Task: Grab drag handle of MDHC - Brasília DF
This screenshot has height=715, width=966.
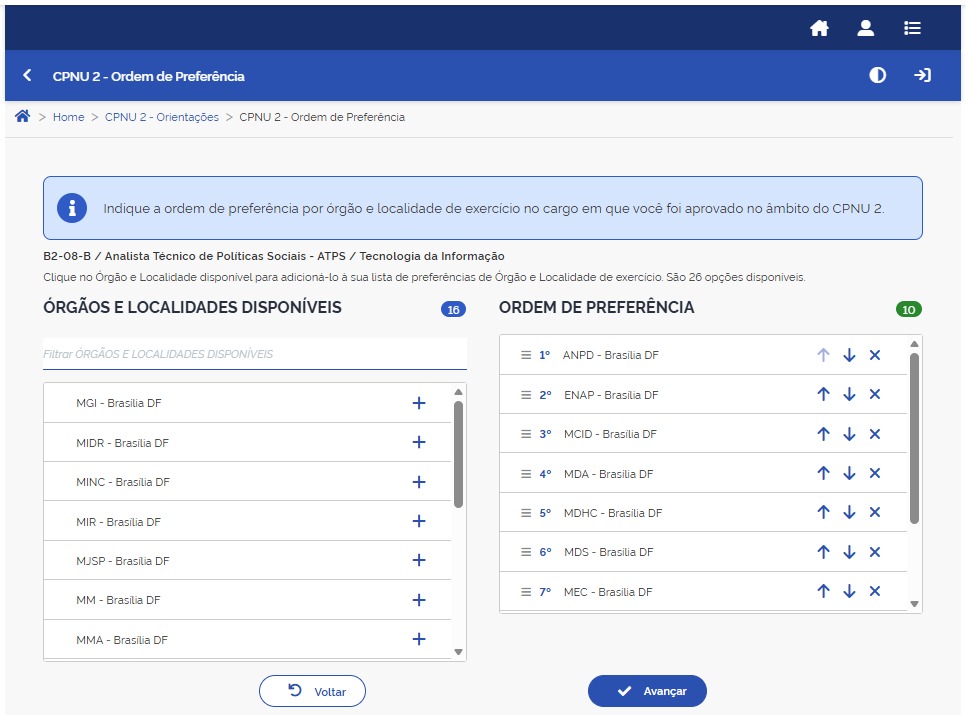Action: (x=526, y=512)
